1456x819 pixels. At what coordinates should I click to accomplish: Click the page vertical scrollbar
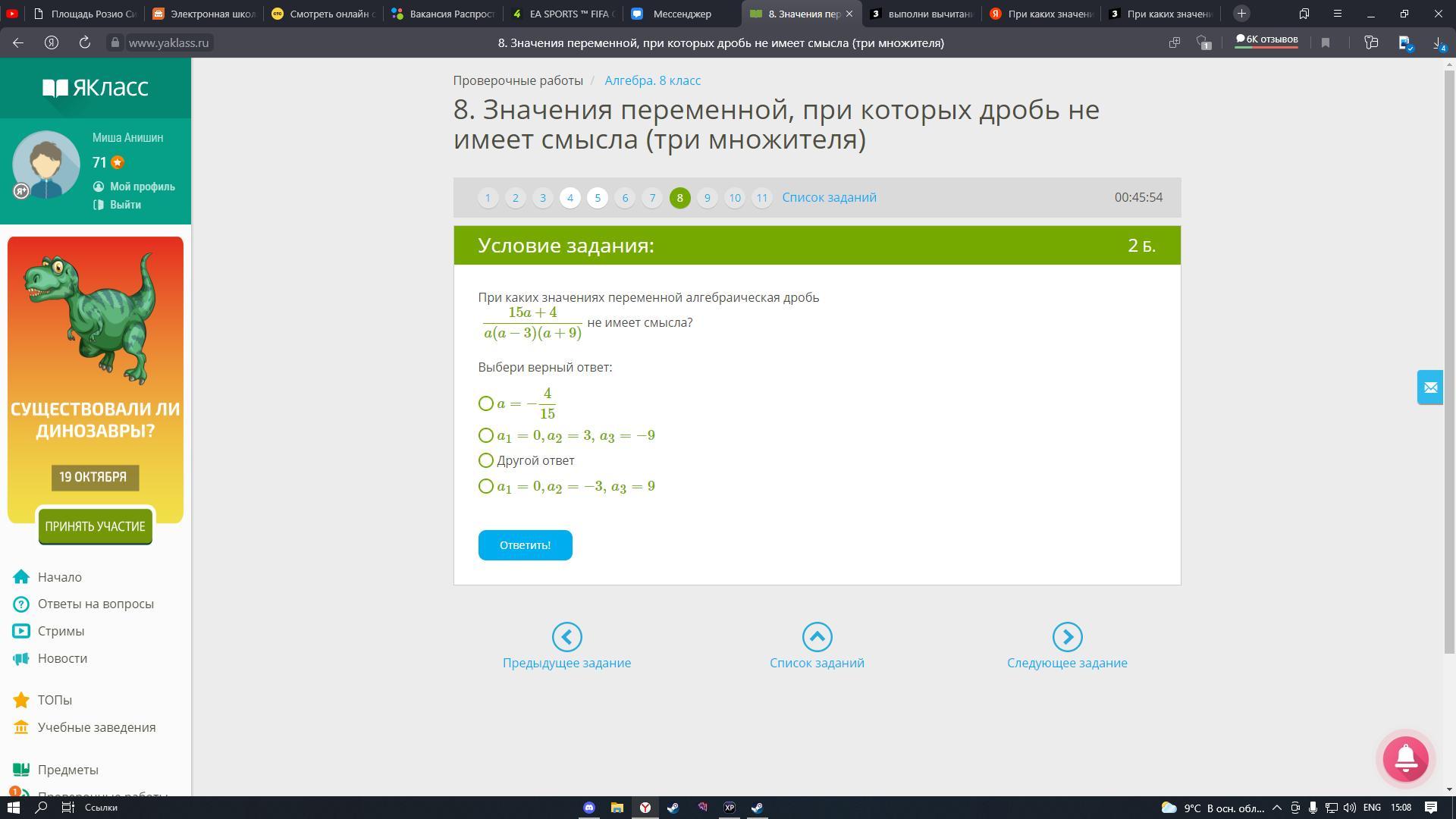pos(1449,356)
